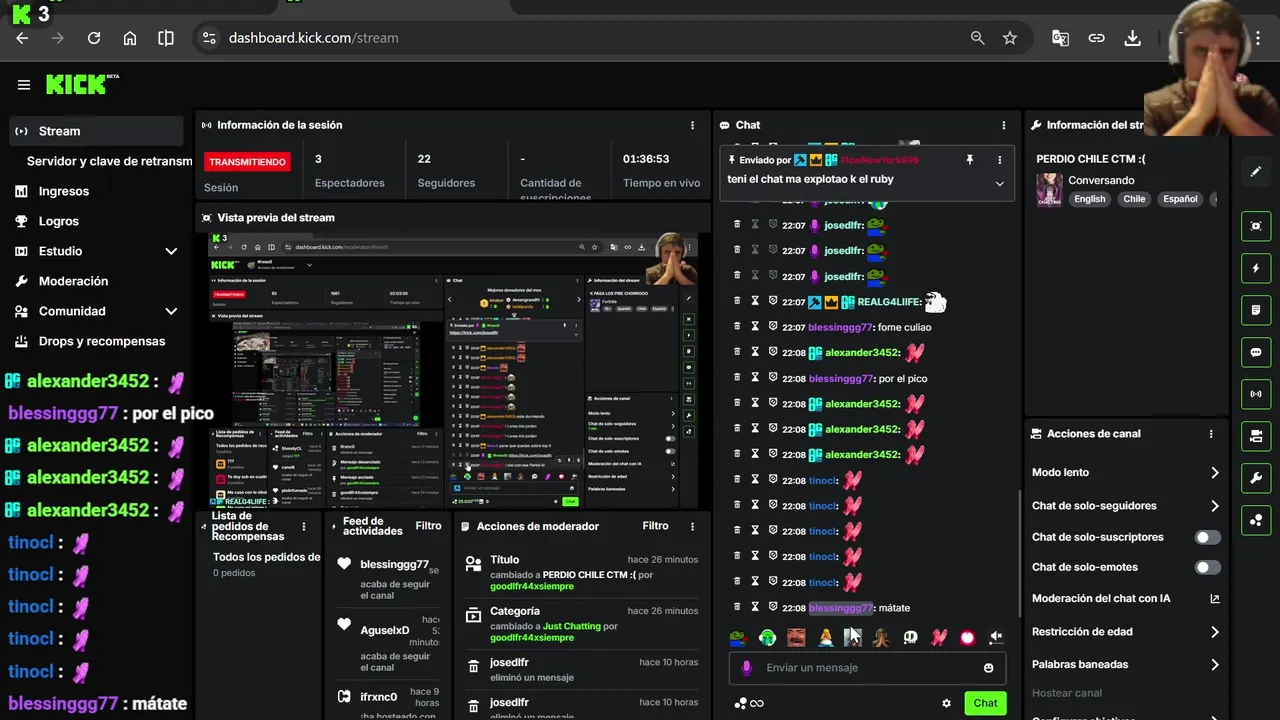Click the clip capture icon in right rail

[1256, 226]
